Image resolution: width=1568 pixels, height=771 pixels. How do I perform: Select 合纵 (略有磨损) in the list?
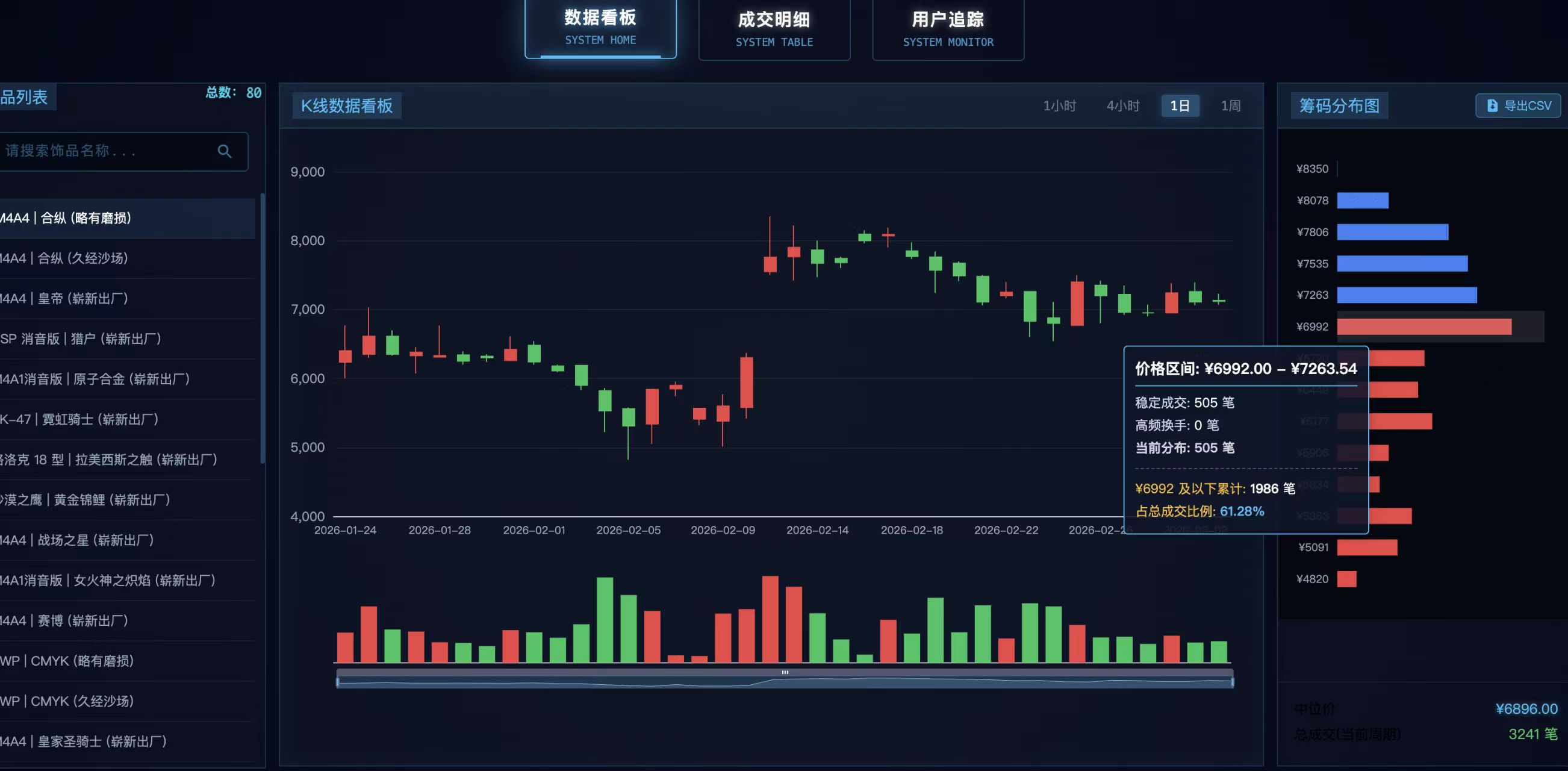point(127,218)
